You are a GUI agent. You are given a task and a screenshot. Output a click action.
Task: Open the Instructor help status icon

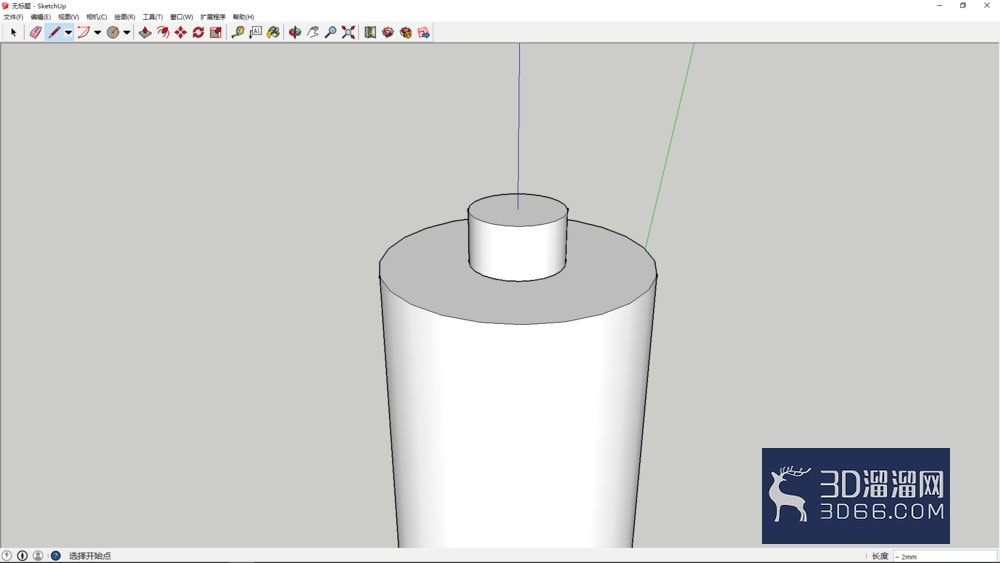tap(55, 555)
